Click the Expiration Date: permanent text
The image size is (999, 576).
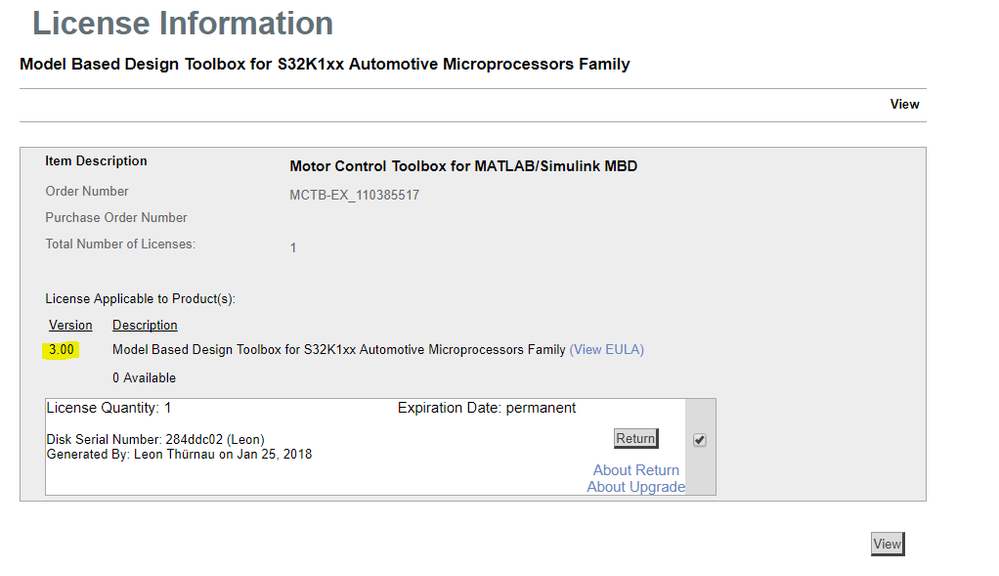tap(486, 408)
